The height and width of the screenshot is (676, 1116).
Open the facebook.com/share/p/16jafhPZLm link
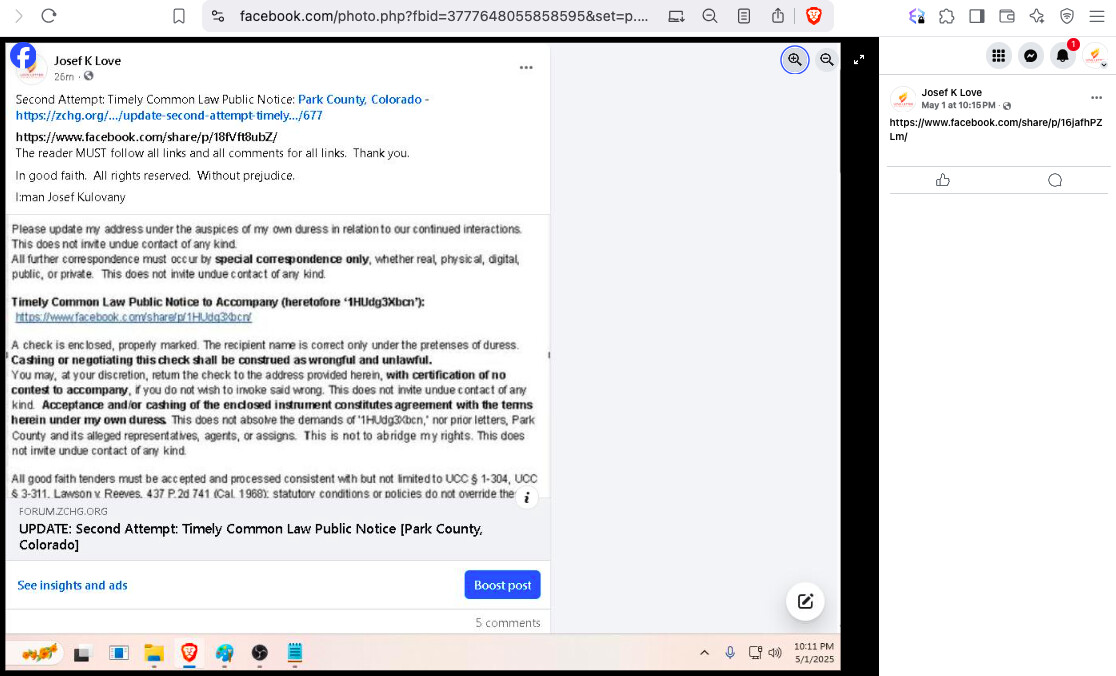click(x=996, y=129)
